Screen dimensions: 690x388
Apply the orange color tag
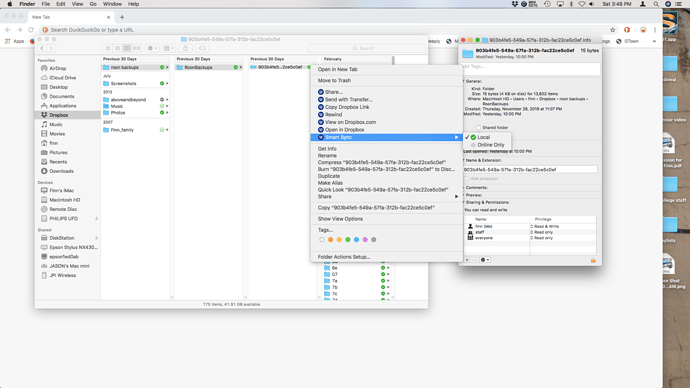pyautogui.click(x=330, y=240)
